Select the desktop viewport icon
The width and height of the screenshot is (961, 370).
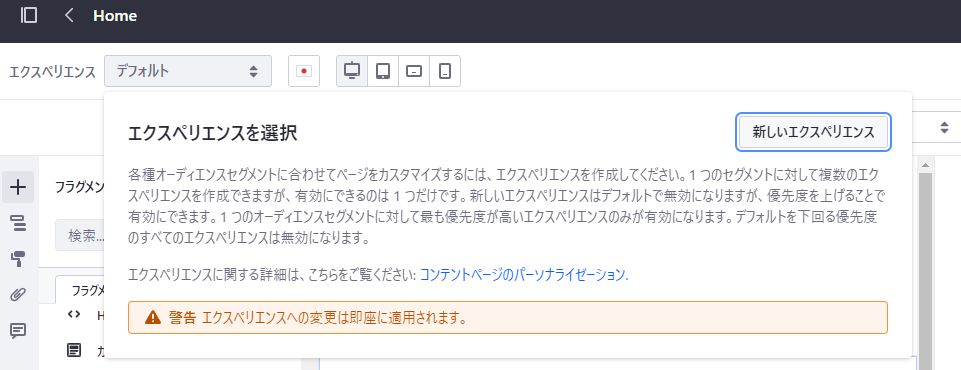pyautogui.click(x=352, y=71)
